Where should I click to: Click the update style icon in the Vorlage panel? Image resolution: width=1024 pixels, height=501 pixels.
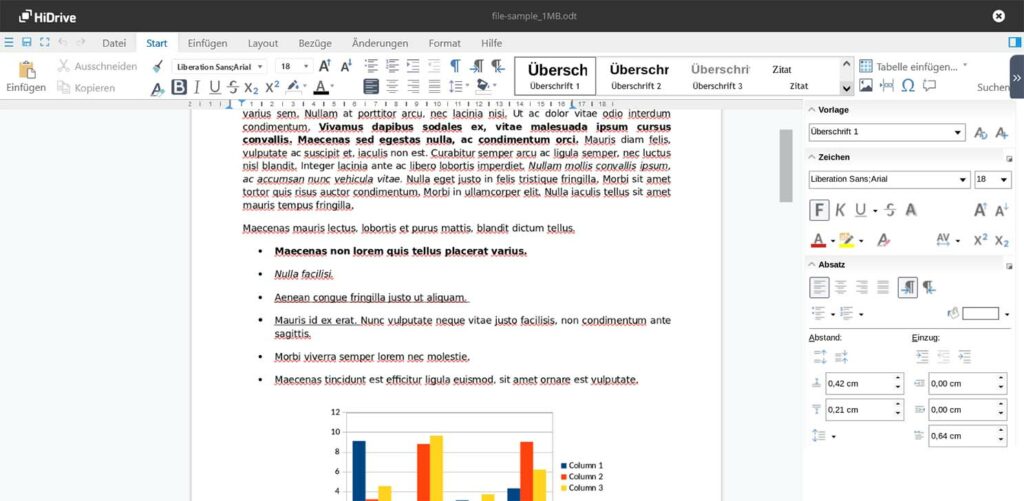981,133
